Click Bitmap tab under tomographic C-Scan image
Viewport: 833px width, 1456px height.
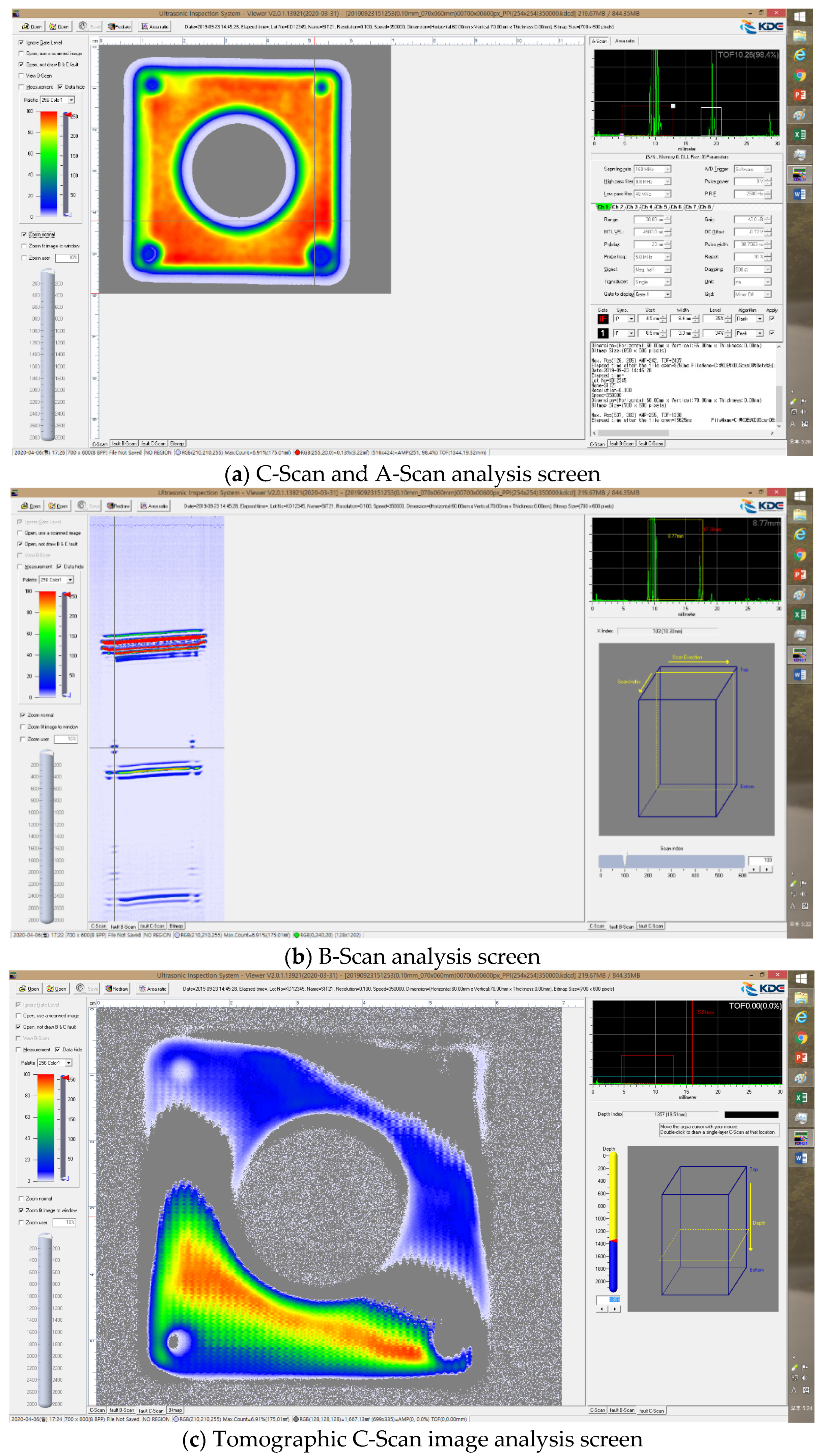(175, 1410)
